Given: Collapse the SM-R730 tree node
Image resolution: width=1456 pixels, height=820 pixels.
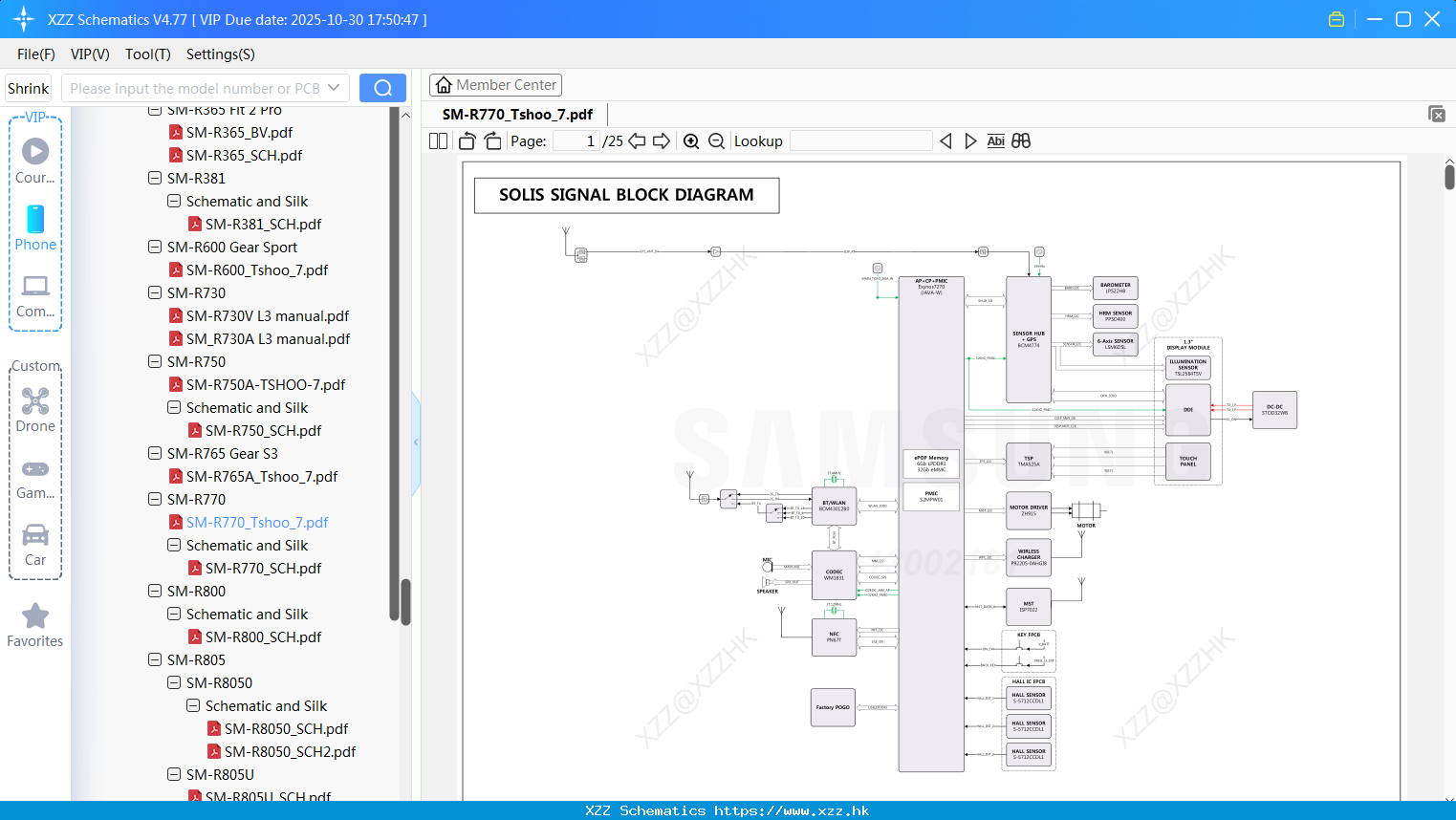Looking at the screenshot, I should pos(155,293).
